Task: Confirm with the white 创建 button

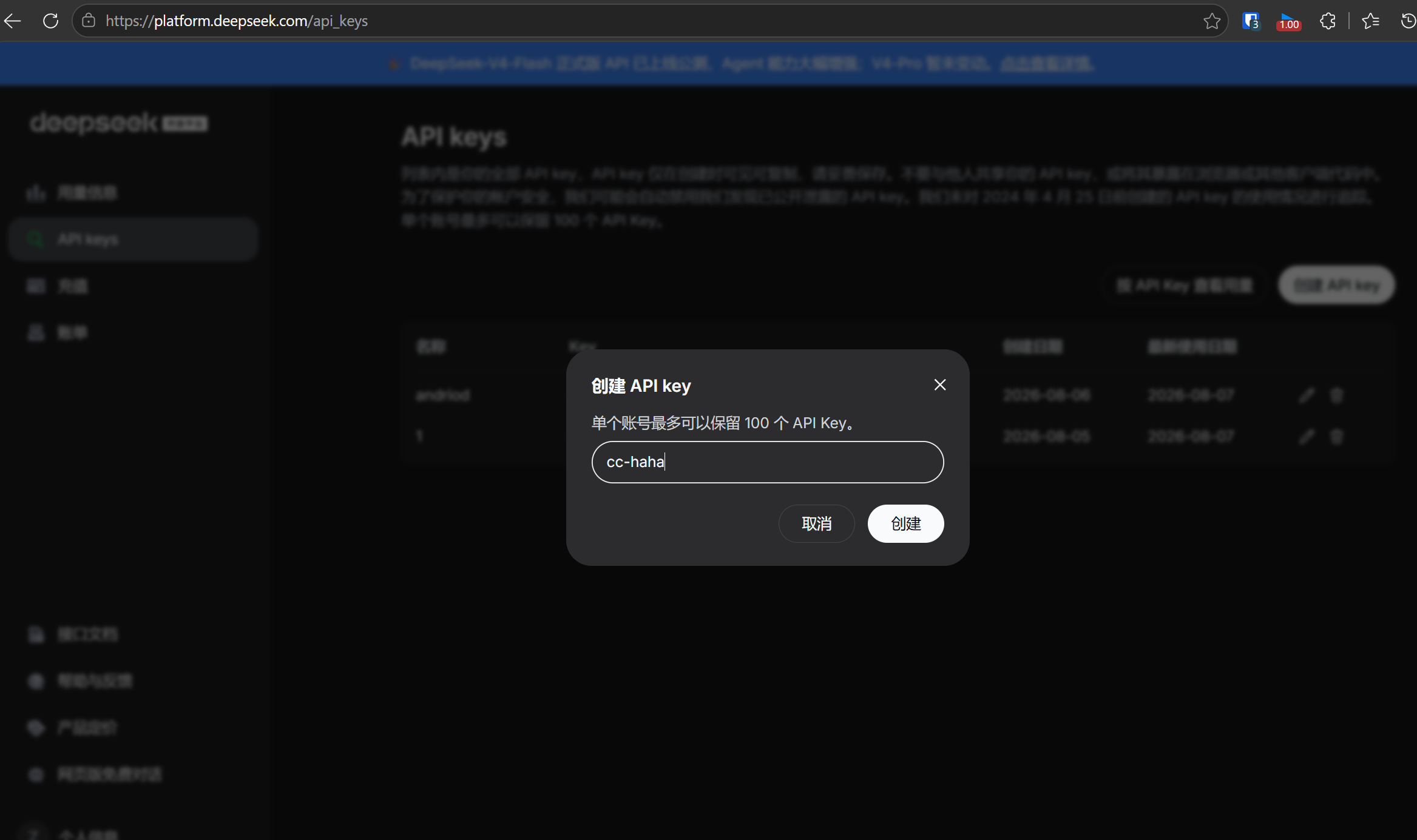Action: [x=905, y=523]
